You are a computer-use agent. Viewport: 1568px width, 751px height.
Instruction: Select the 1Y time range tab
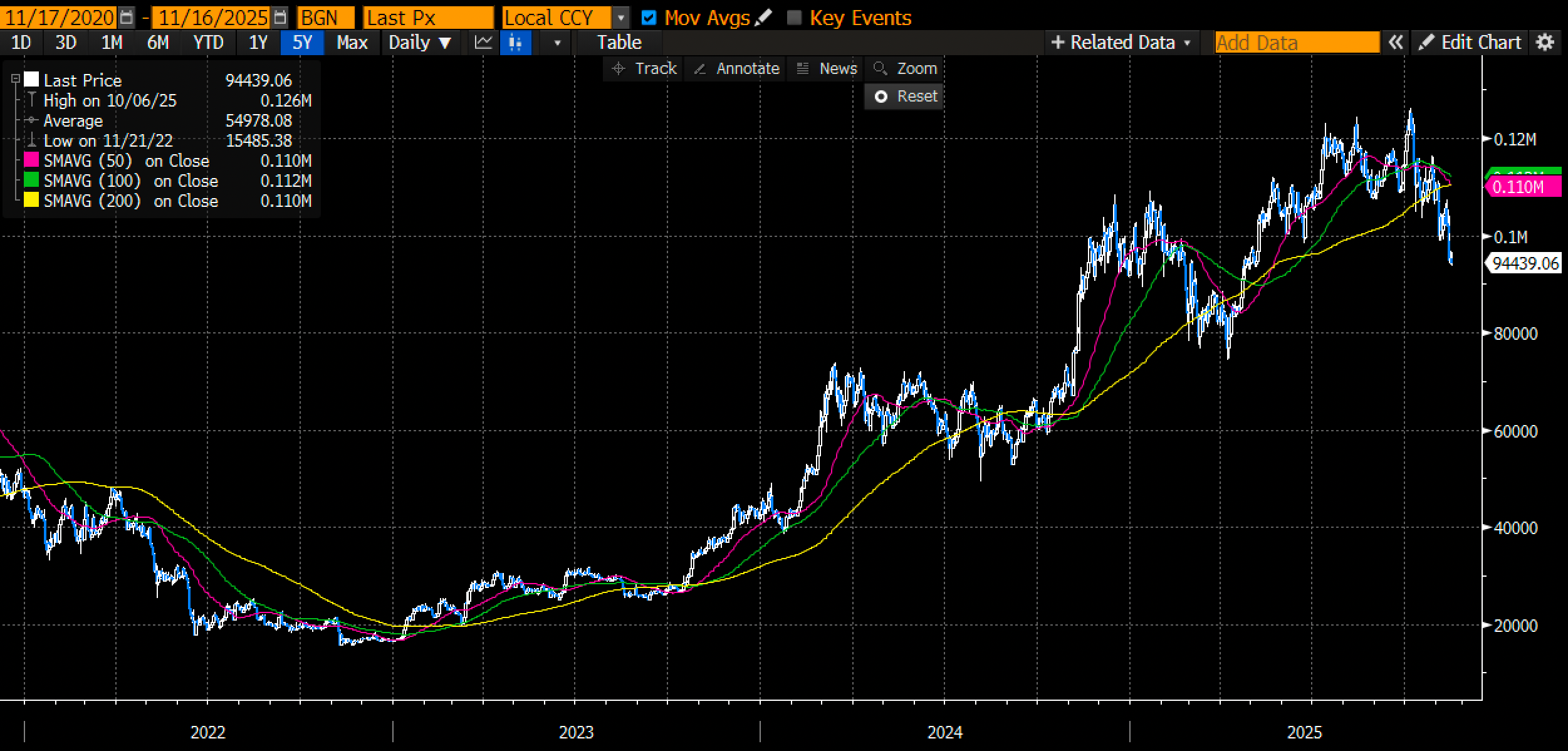(258, 43)
